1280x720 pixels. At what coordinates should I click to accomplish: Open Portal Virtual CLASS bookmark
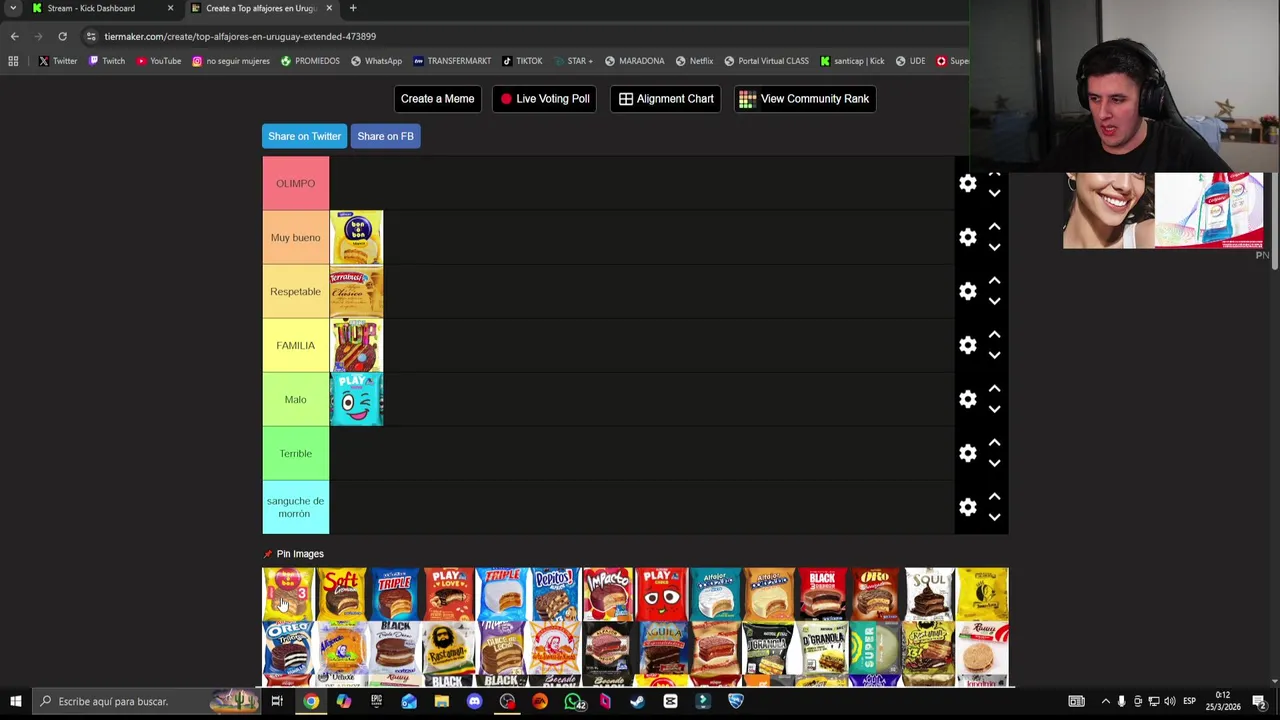[766, 61]
